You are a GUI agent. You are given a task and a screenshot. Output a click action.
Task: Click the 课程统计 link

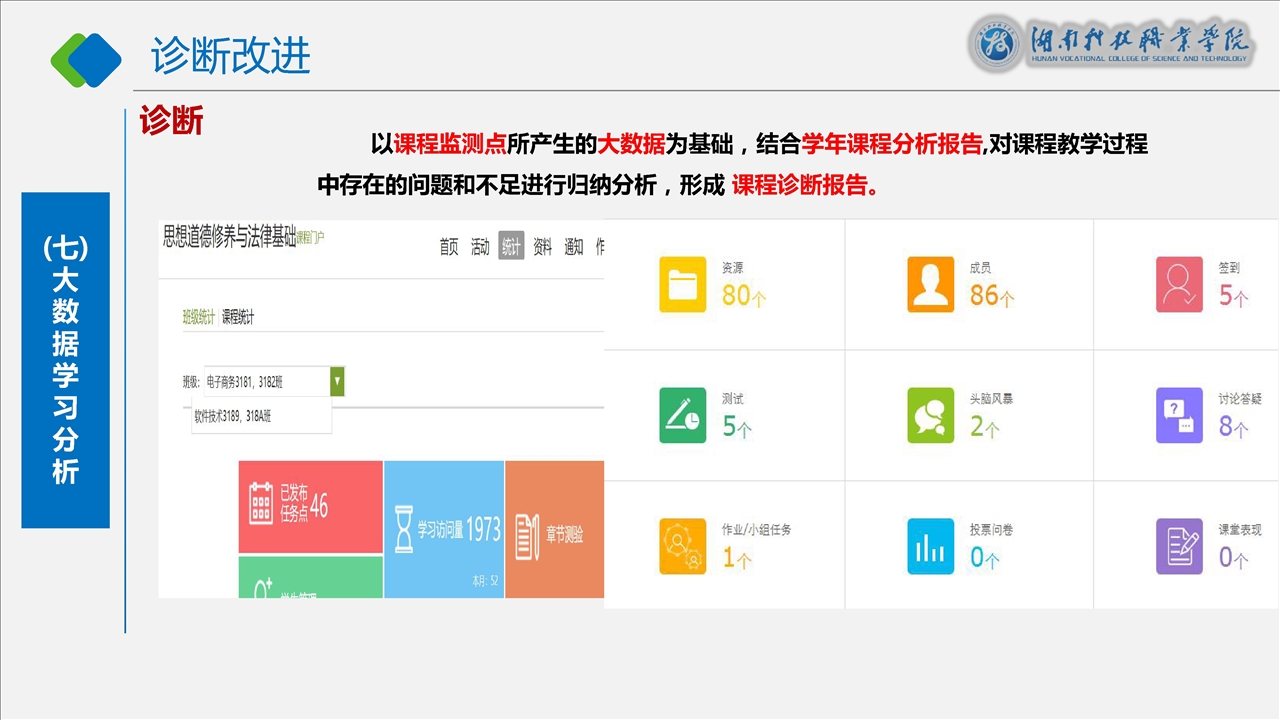238,317
